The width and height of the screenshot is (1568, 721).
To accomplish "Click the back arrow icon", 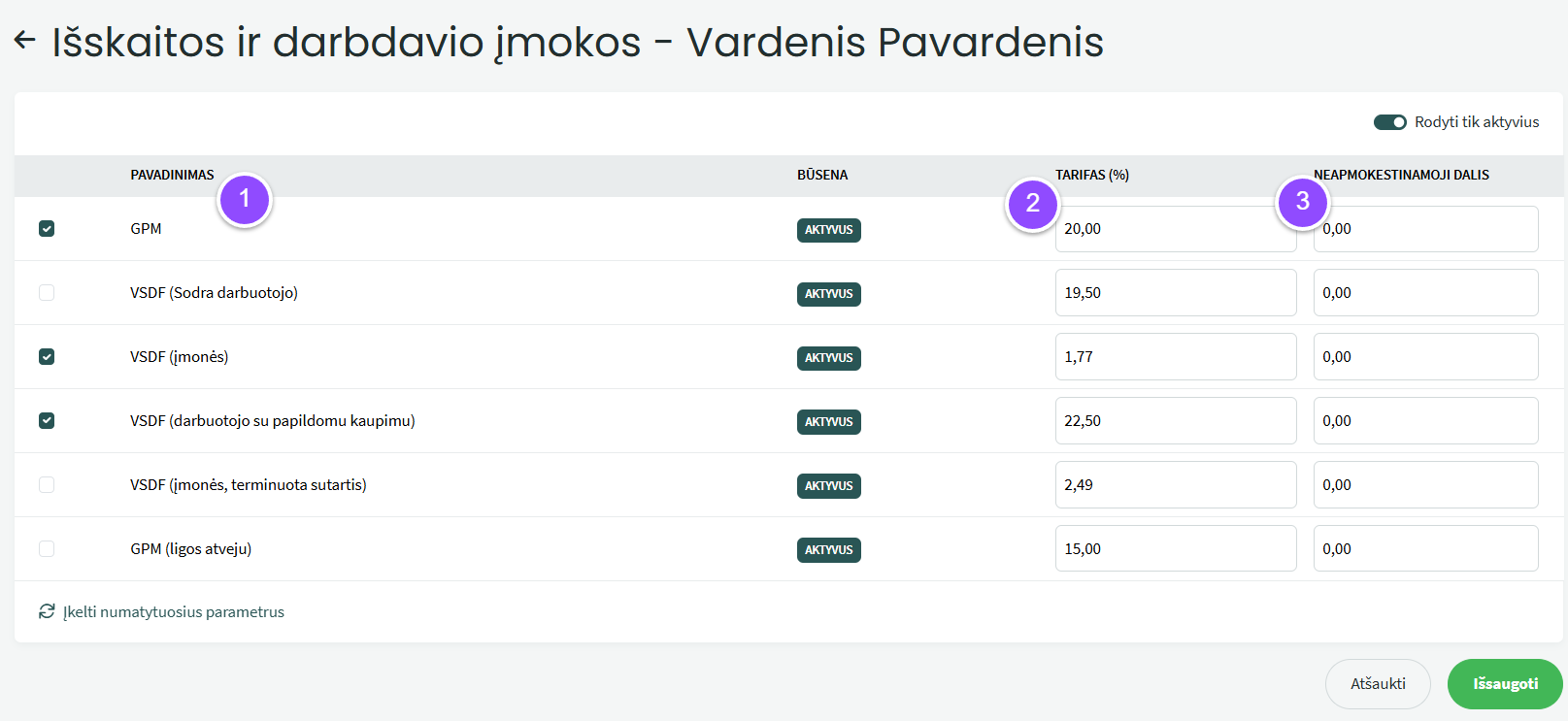I will [x=24, y=41].
